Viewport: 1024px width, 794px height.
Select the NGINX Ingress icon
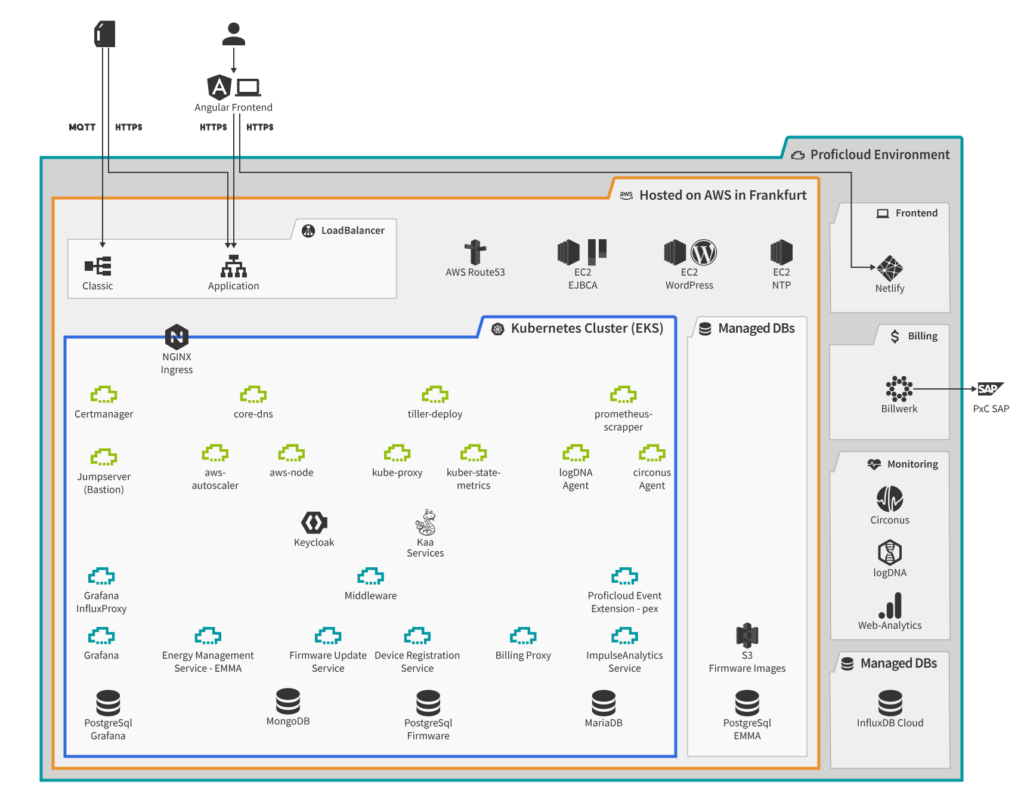(x=176, y=337)
